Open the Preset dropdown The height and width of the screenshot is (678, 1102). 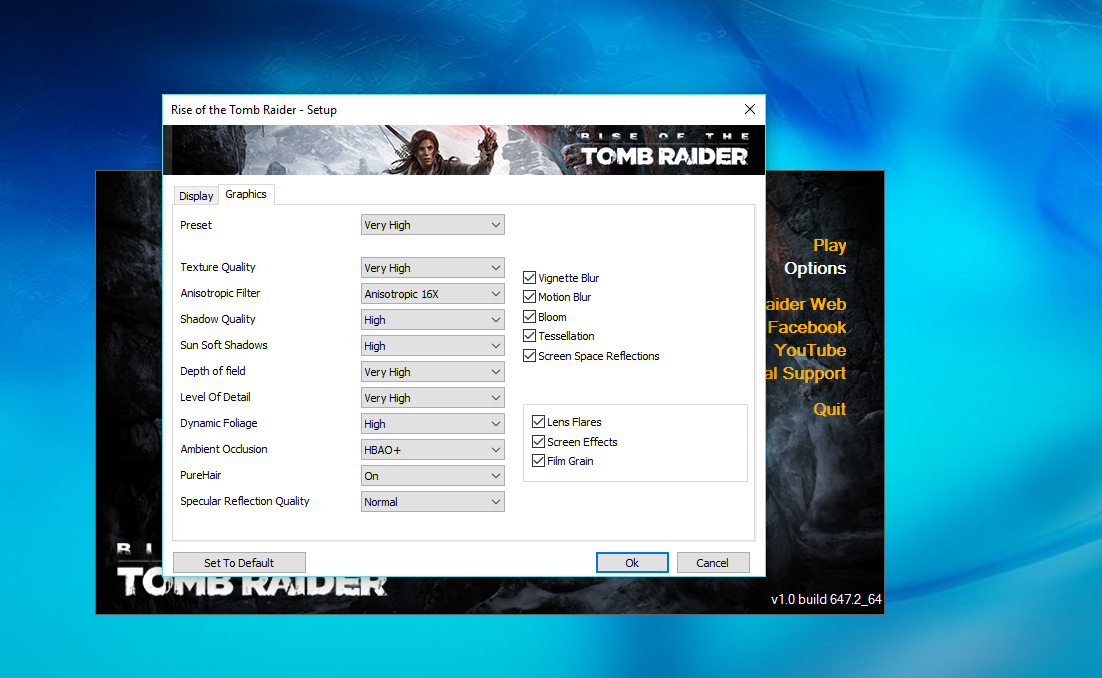[432, 225]
